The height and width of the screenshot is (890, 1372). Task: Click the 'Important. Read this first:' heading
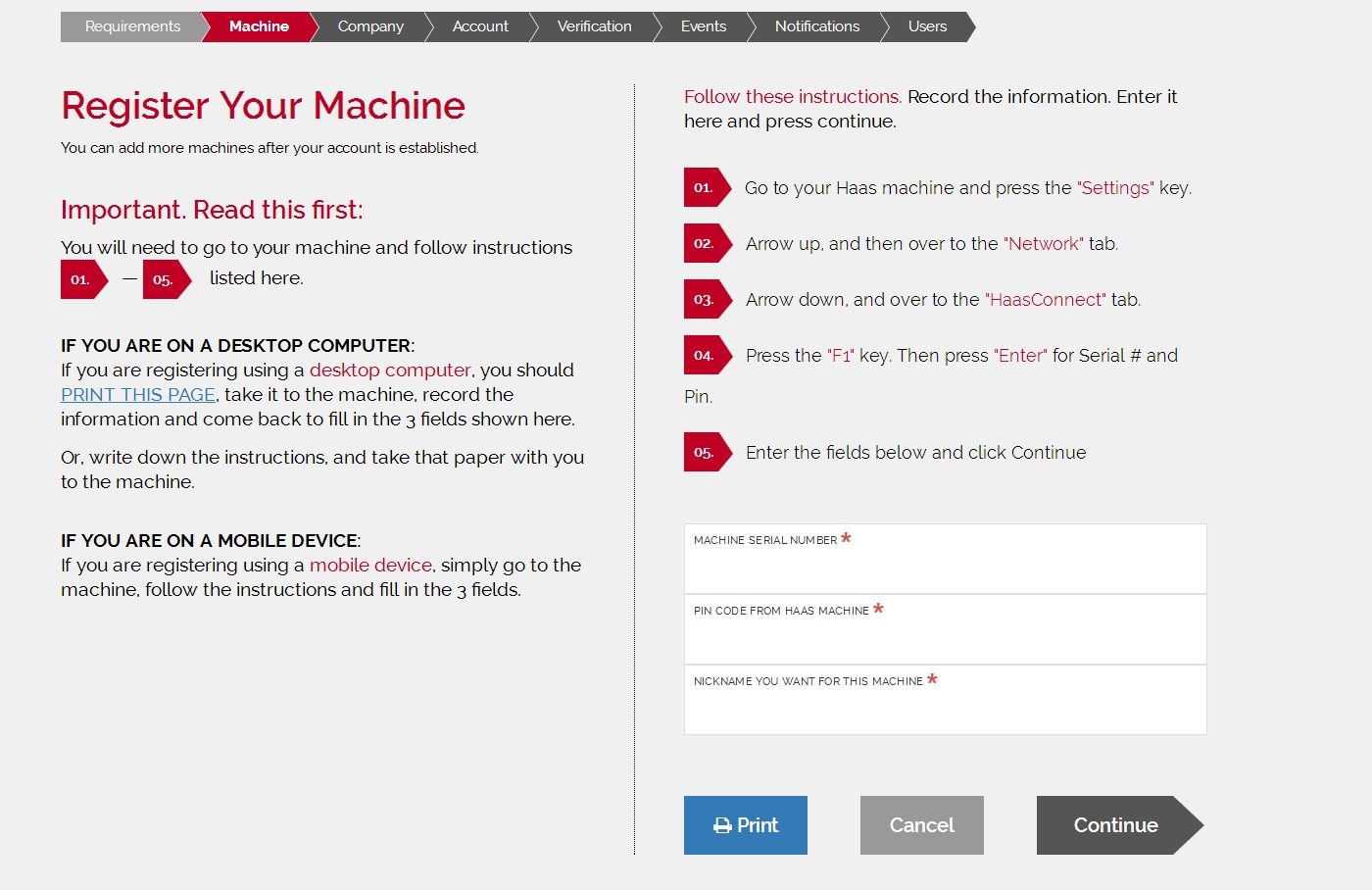click(x=212, y=210)
